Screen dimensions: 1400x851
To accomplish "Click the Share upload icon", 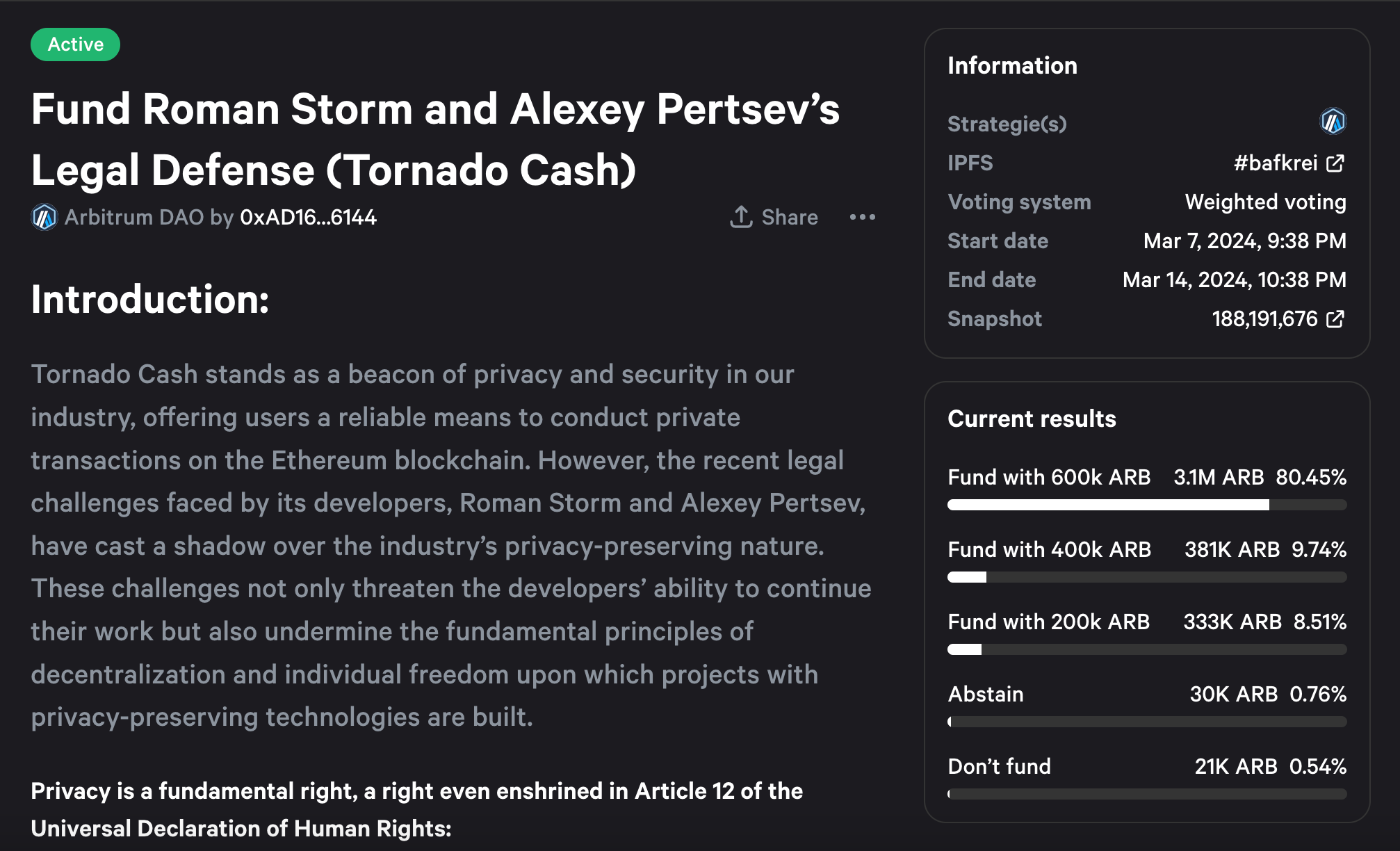I will [741, 217].
